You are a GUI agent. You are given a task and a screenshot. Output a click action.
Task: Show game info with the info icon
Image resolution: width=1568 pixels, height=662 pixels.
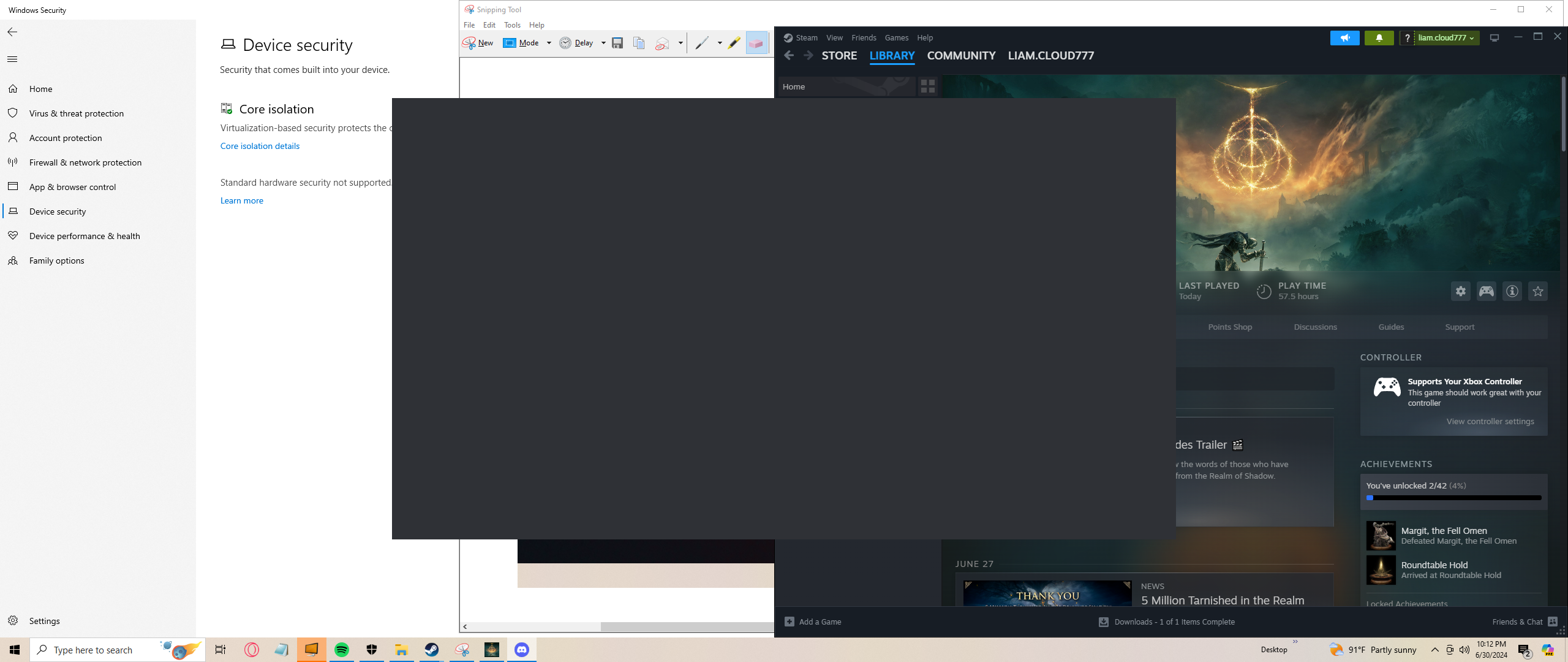(1512, 291)
